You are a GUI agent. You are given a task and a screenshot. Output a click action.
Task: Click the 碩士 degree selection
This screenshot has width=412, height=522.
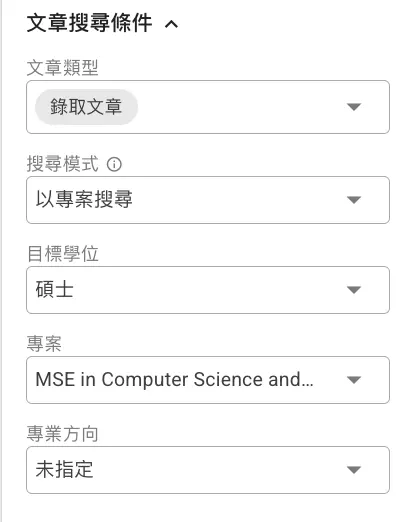coord(55,290)
